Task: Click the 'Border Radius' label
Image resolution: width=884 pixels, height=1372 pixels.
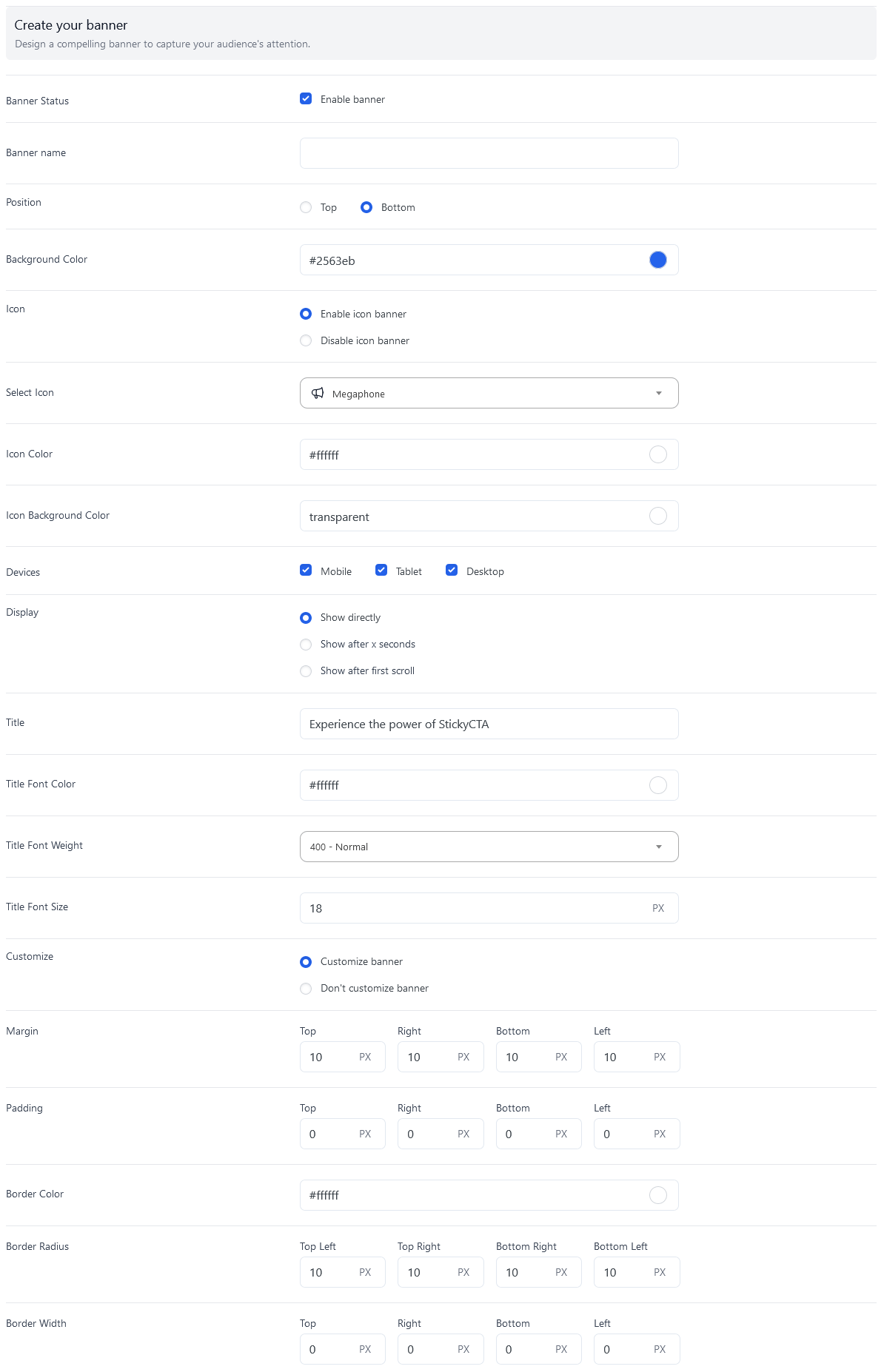Action: click(37, 1246)
